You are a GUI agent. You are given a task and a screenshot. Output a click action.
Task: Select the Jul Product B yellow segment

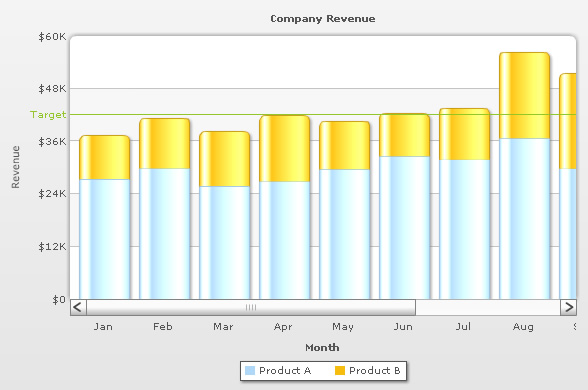coord(465,134)
